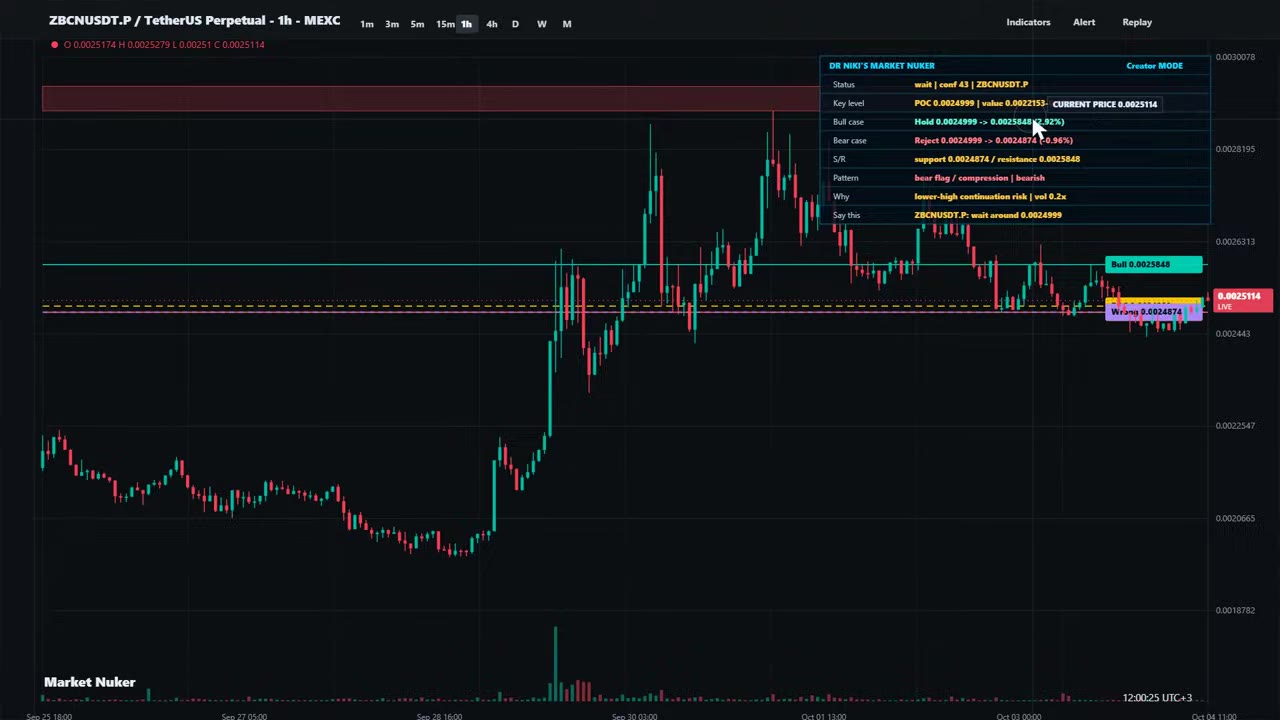Viewport: 1280px width, 720px height.
Task: Click the red dot beside the OHLC values
Action: click(54, 44)
